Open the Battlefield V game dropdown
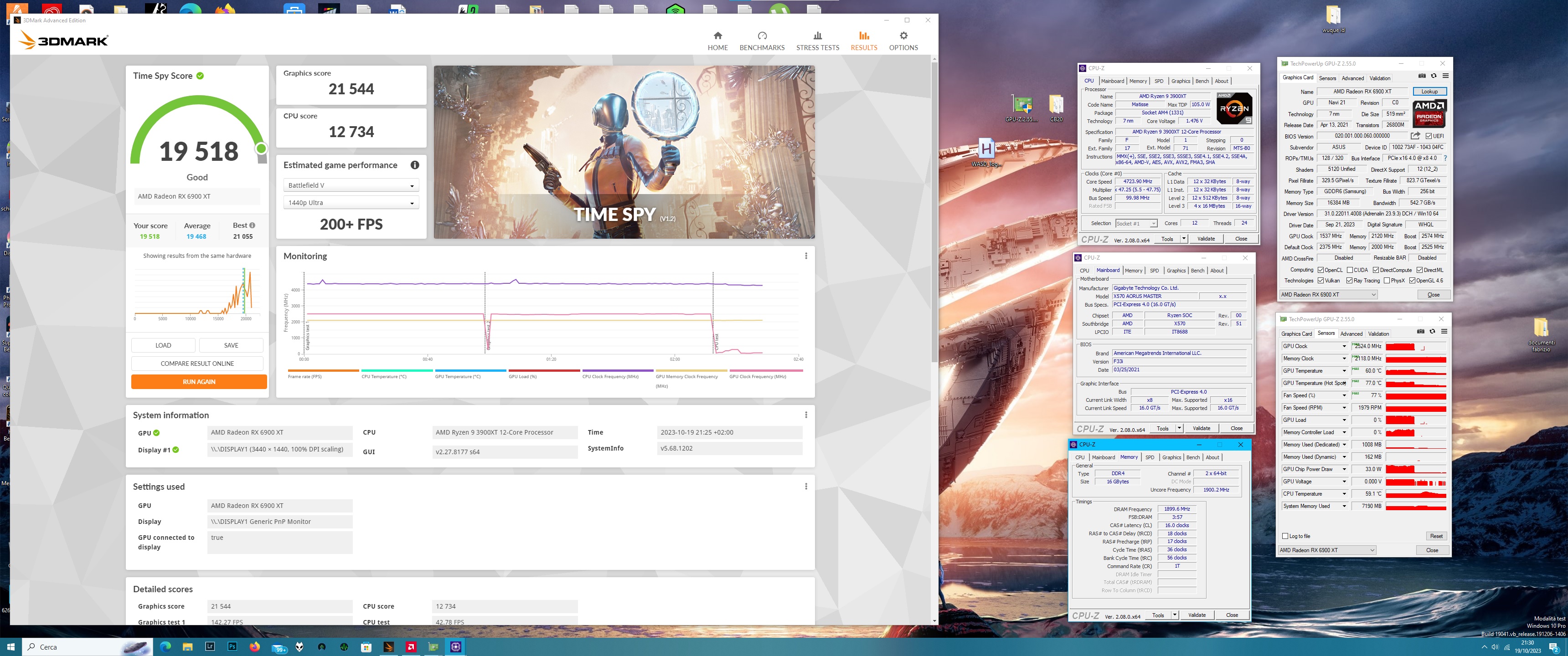The image size is (1568, 656). point(351,185)
